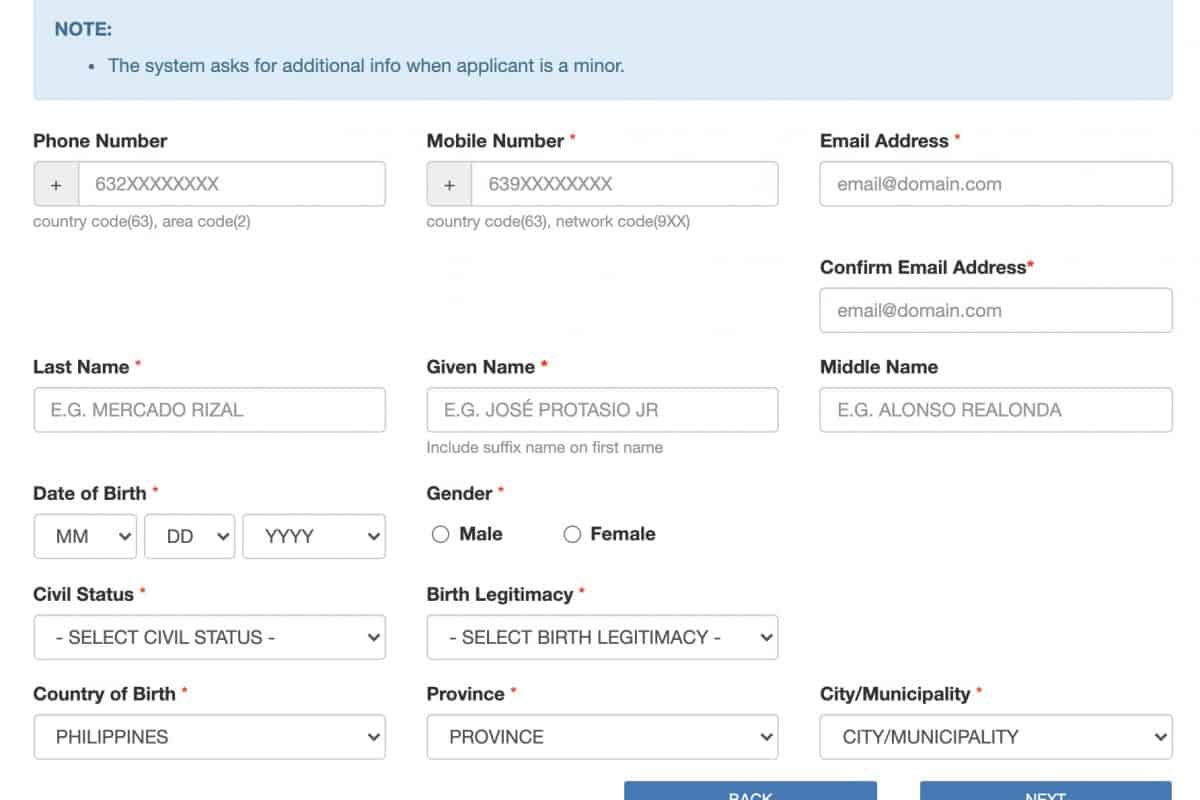Open the City/Municipality dropdown
The image size is (1200, 800).
(995, 738)
